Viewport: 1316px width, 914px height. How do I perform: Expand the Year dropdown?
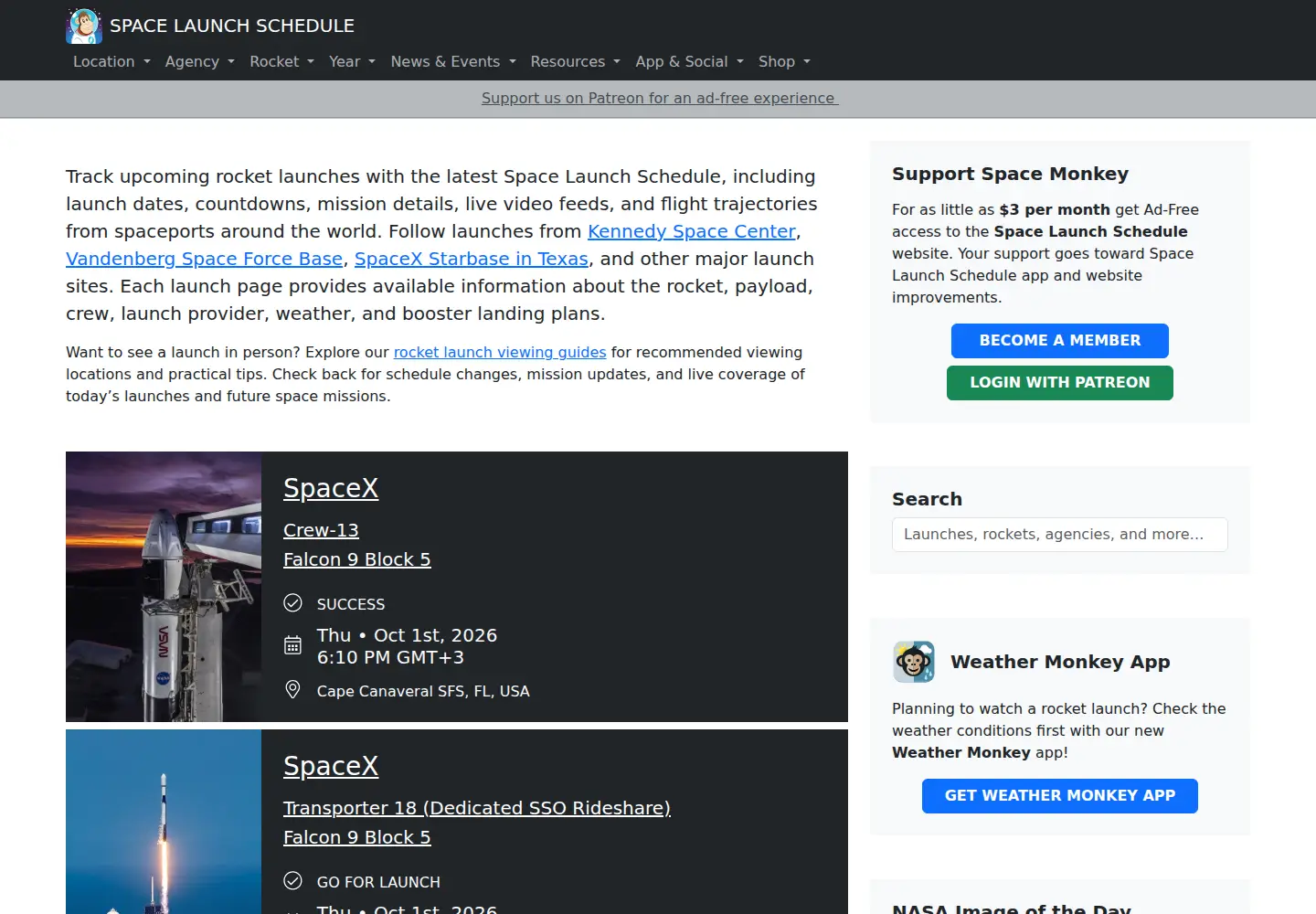pyautogui.click(x=352, y=61)
